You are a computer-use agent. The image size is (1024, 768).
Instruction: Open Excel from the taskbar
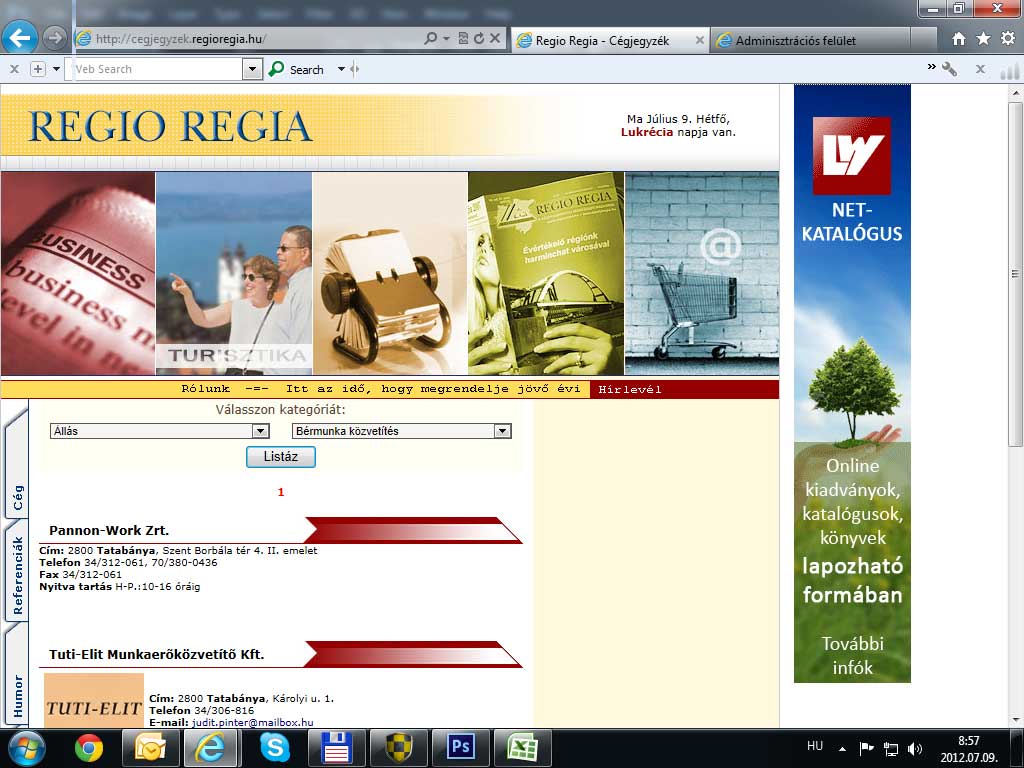click(523, 747)
